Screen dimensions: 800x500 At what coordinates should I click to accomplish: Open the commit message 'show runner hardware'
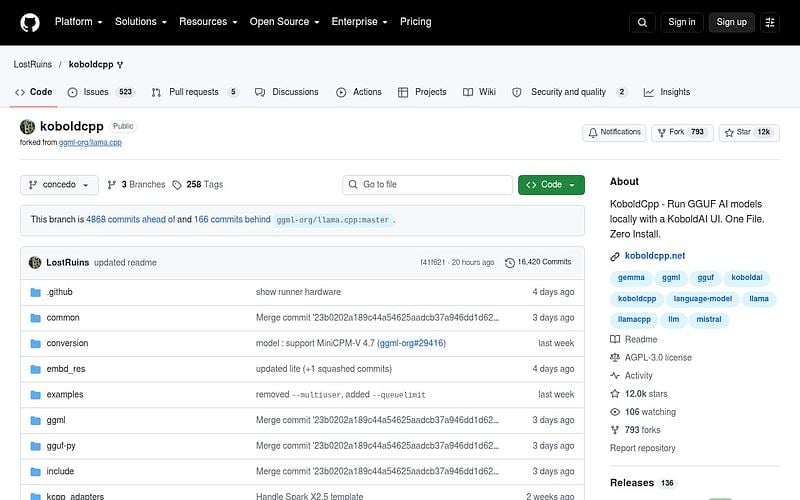(x=298, y=292)
